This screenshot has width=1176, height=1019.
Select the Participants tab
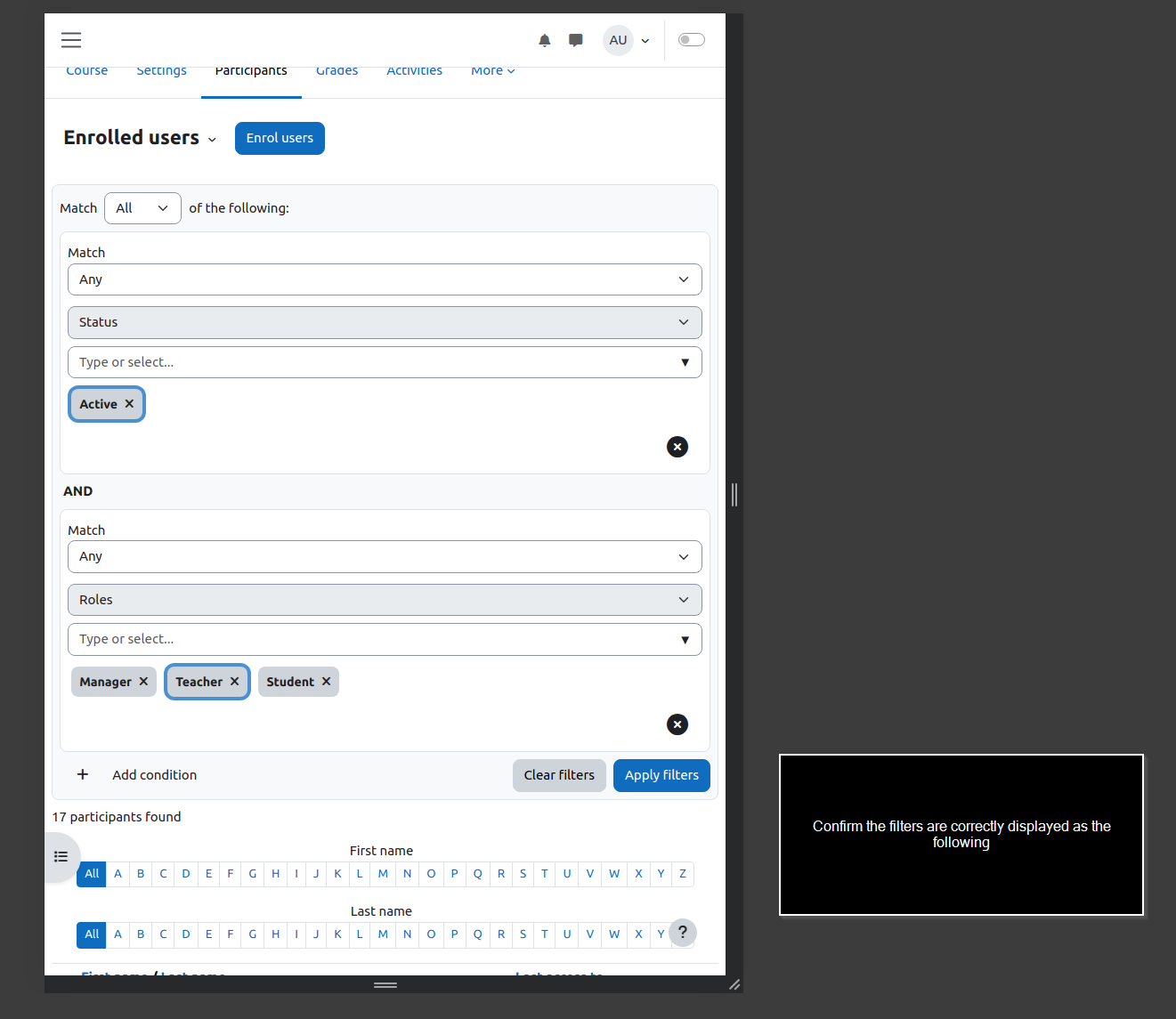[x=251, y=71]
